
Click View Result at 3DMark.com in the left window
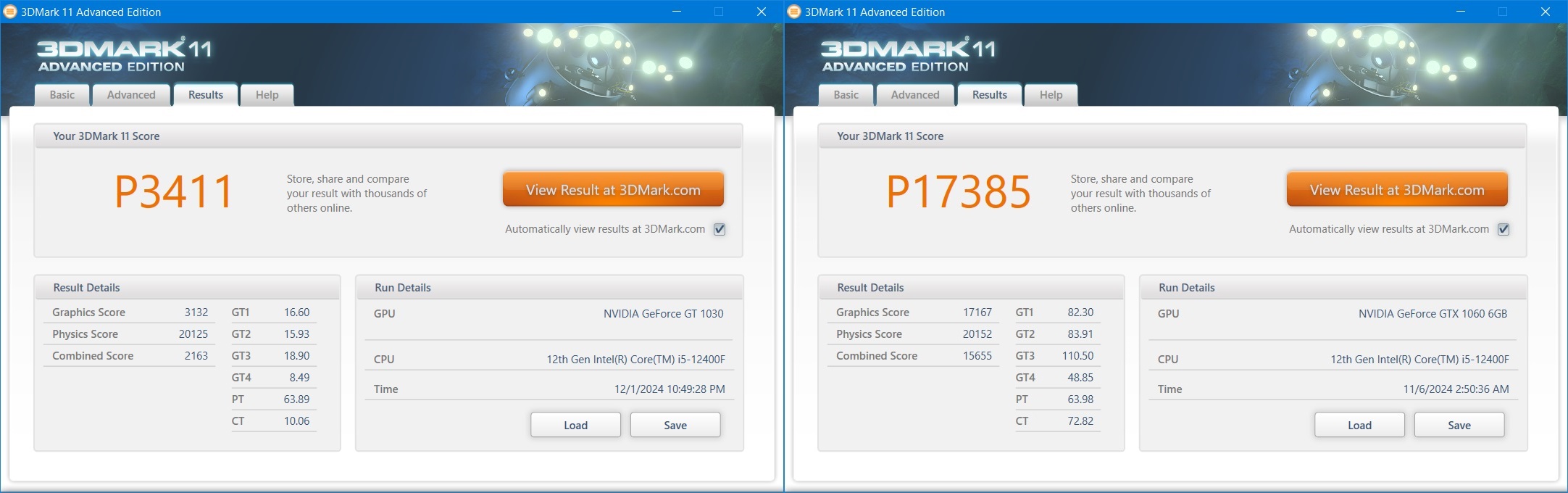pyautogui.click(x=613, y=190)
